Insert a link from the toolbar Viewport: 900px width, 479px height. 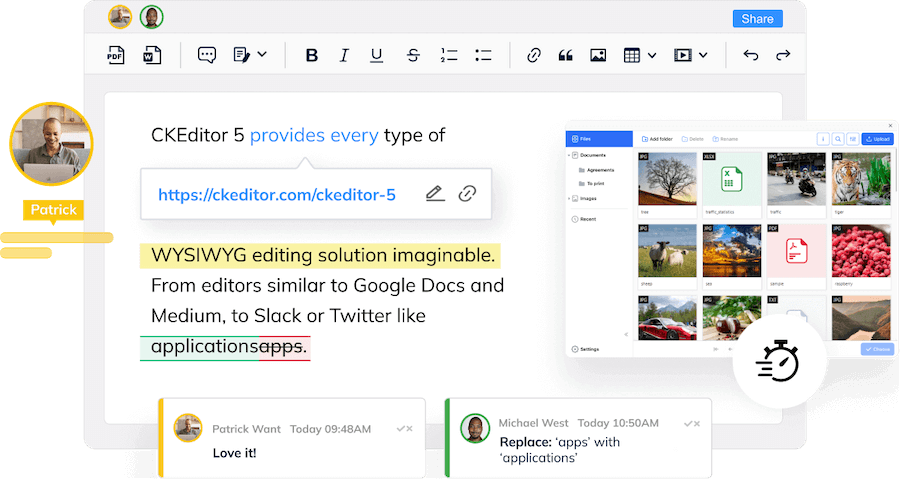pos(534,55)
